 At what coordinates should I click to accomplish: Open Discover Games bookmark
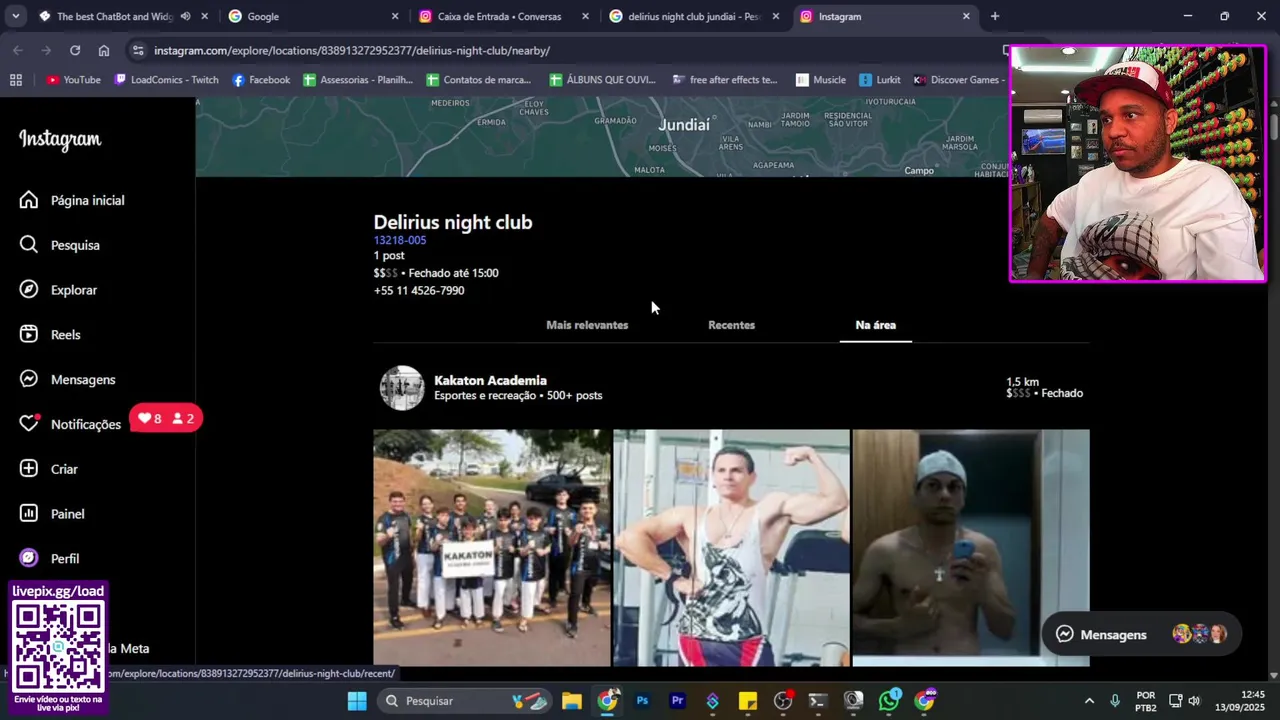coord(957,80)
